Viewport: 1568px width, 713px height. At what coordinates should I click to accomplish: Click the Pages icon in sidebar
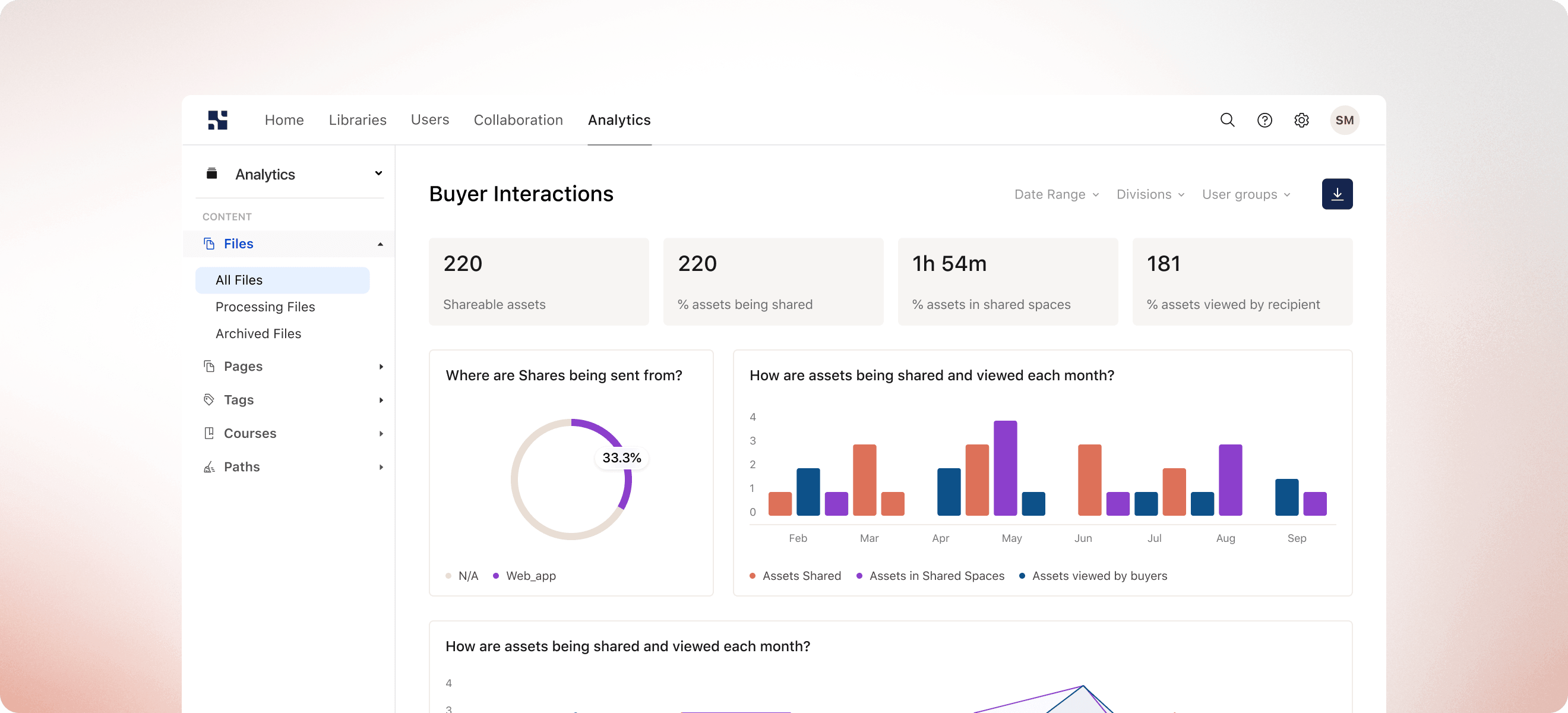[210, 366]
